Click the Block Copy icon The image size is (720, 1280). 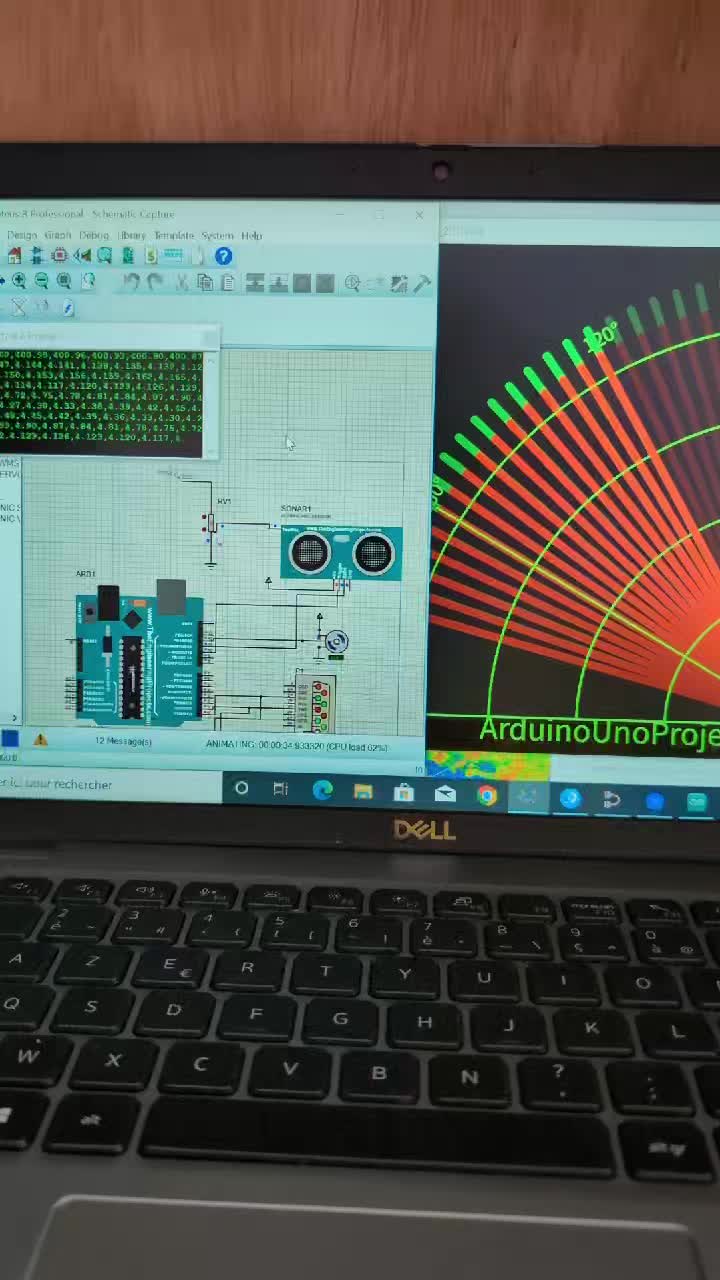tap(254, 283)
